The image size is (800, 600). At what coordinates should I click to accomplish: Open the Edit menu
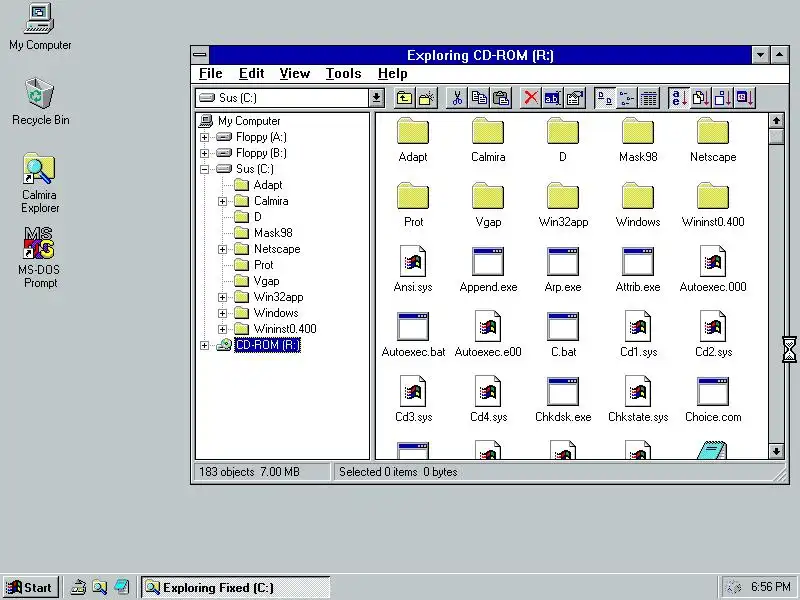[x=252, y=73]
